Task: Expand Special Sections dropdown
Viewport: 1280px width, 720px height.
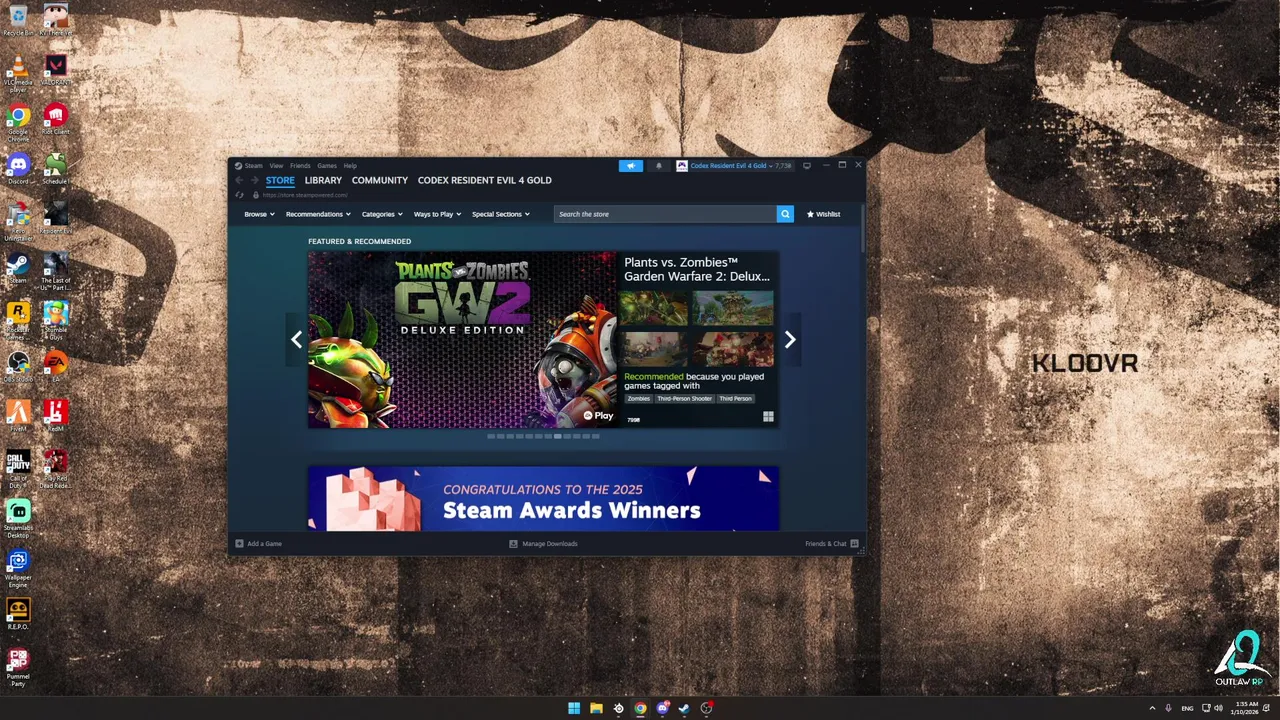Action: point(501,214)
